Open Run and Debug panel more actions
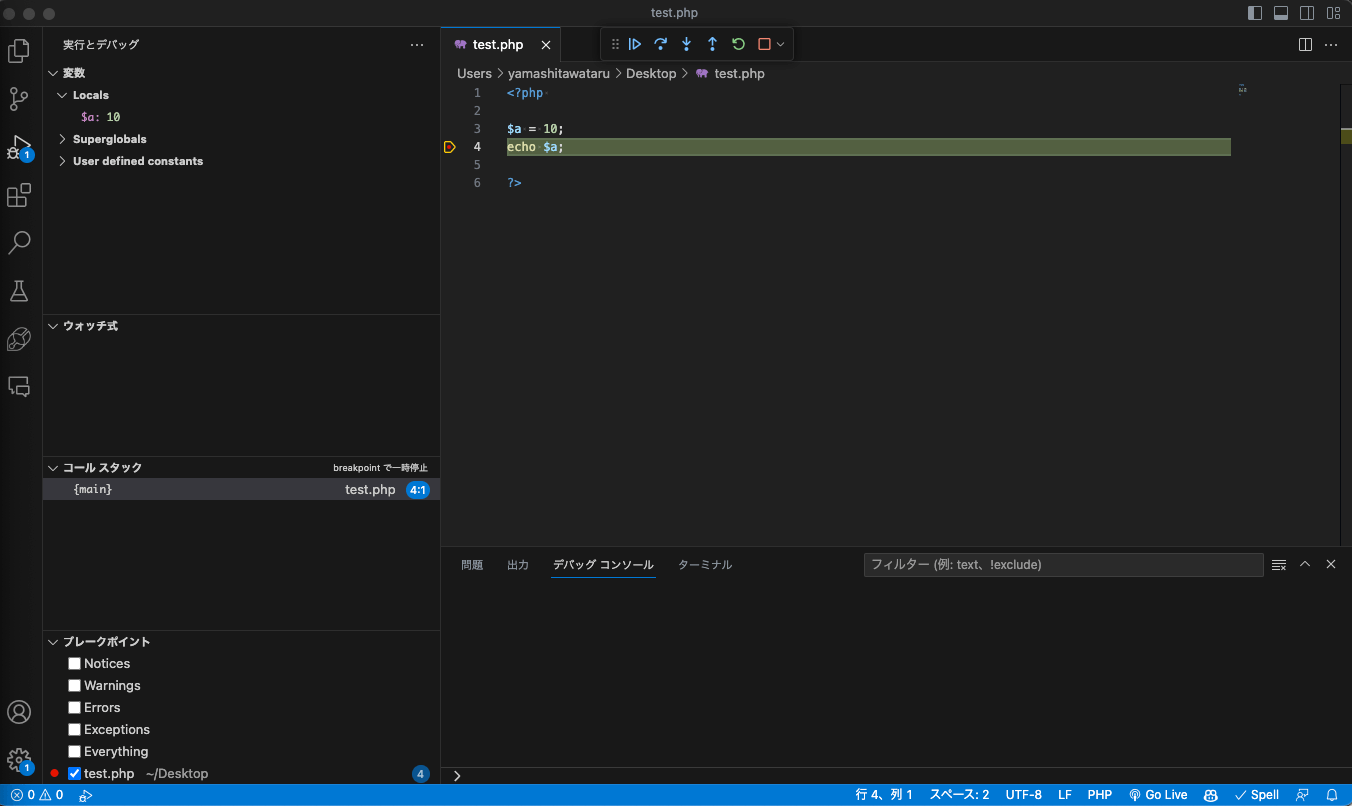 (417, 45)
